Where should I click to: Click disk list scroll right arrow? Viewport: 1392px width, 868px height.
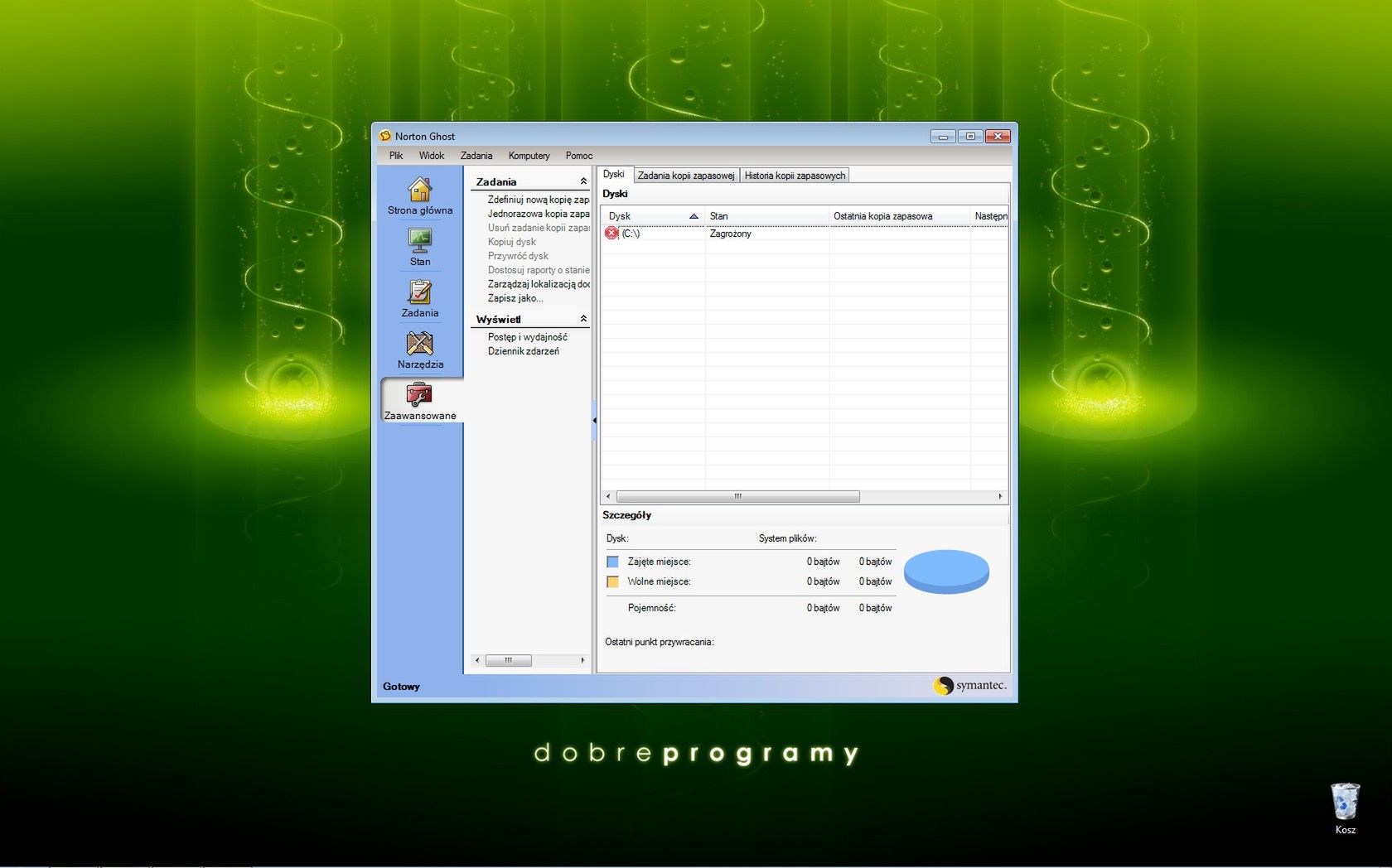tap(1000, 497)
